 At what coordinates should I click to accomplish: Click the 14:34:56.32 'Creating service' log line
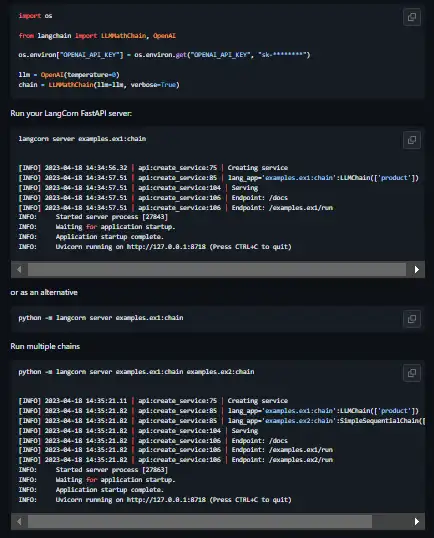[x=153, y=168]
